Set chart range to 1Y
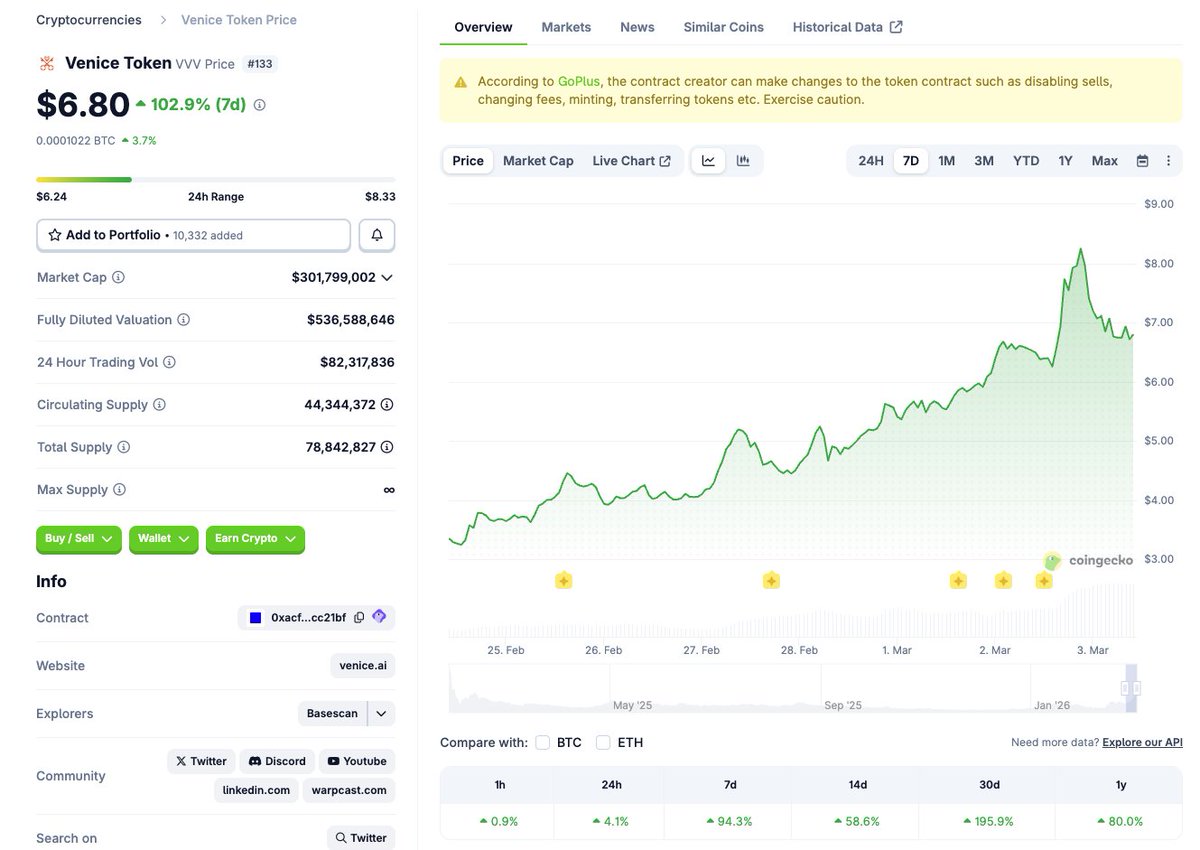1200x850 pixels. tap(1066, 161)
